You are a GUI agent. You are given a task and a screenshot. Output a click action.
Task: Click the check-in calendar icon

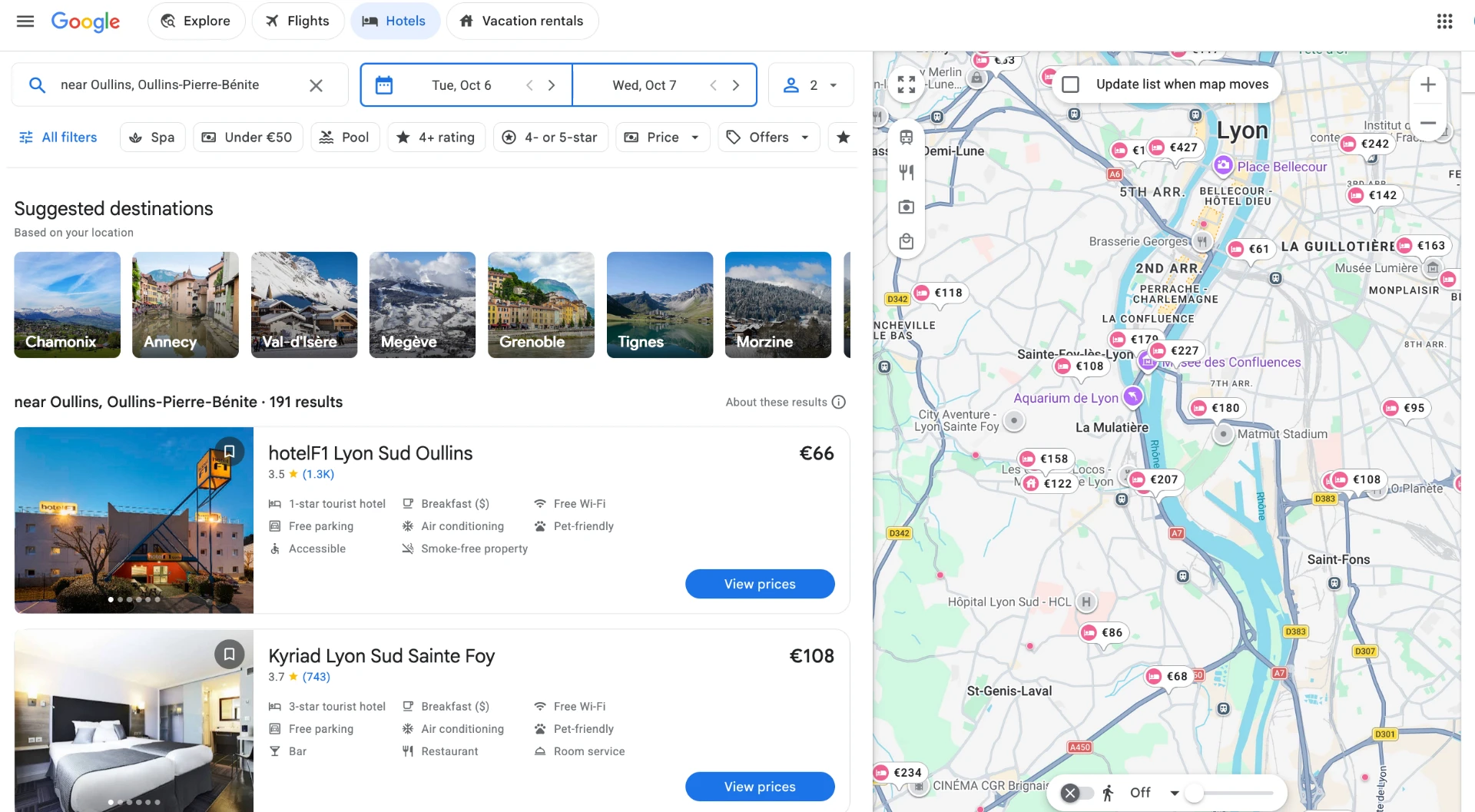(384, 85)
